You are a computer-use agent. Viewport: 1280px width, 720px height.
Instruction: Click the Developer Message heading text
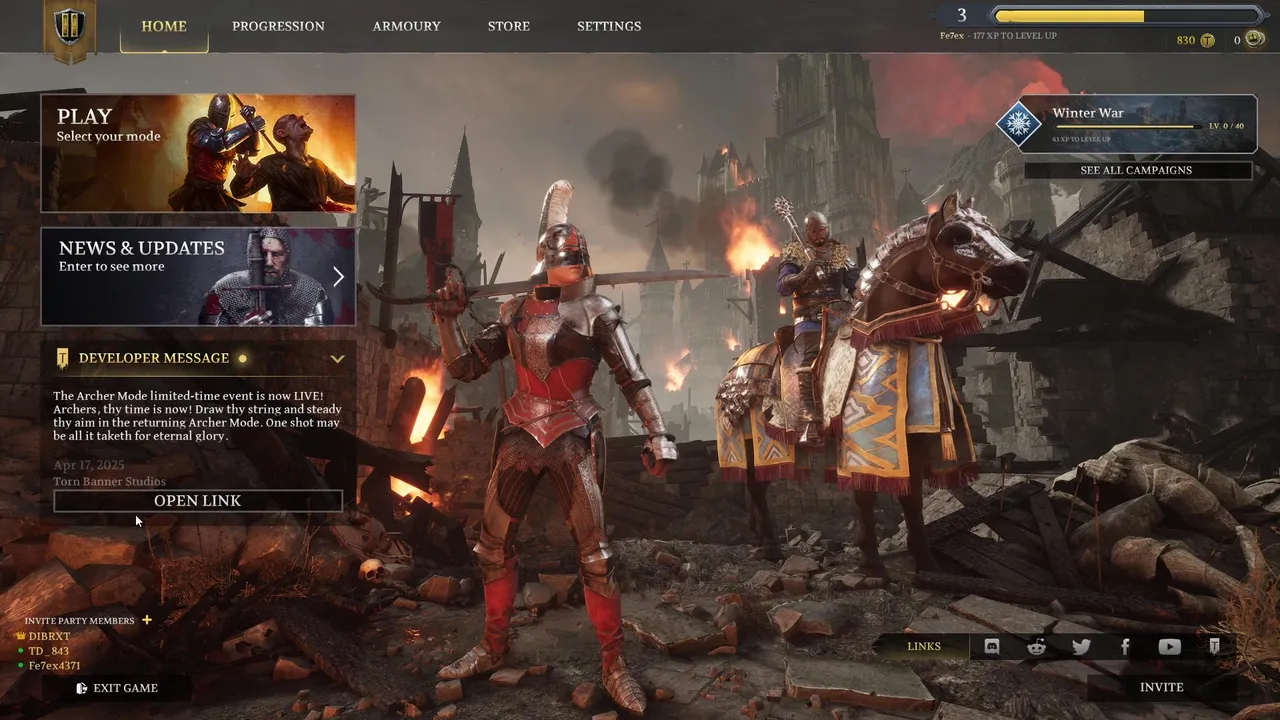(154, 358)
